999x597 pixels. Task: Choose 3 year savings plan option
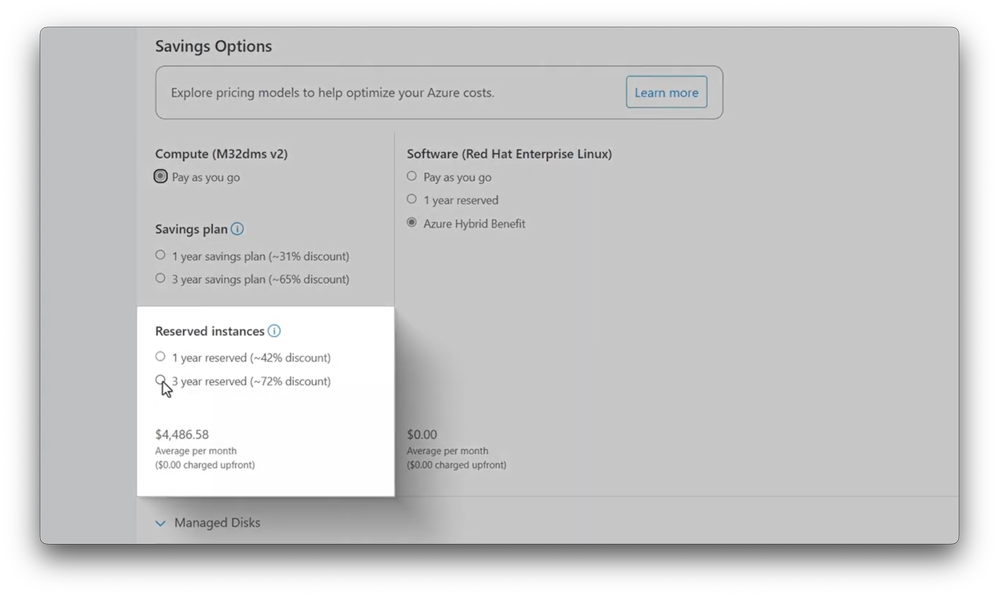click(161, 278)
